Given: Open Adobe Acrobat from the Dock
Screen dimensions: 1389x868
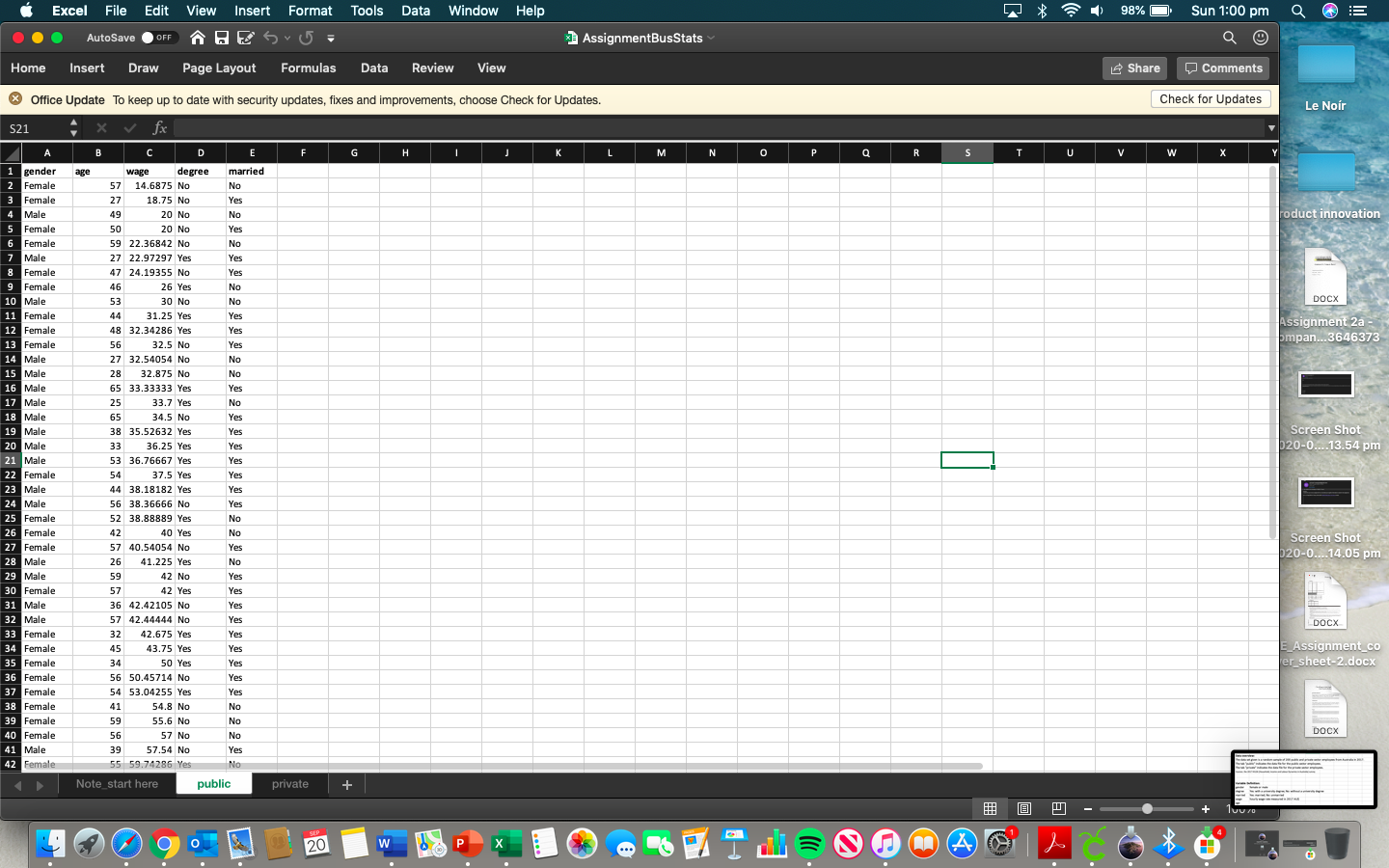Looking at the screenshot, I should (x=1054, y=844).
